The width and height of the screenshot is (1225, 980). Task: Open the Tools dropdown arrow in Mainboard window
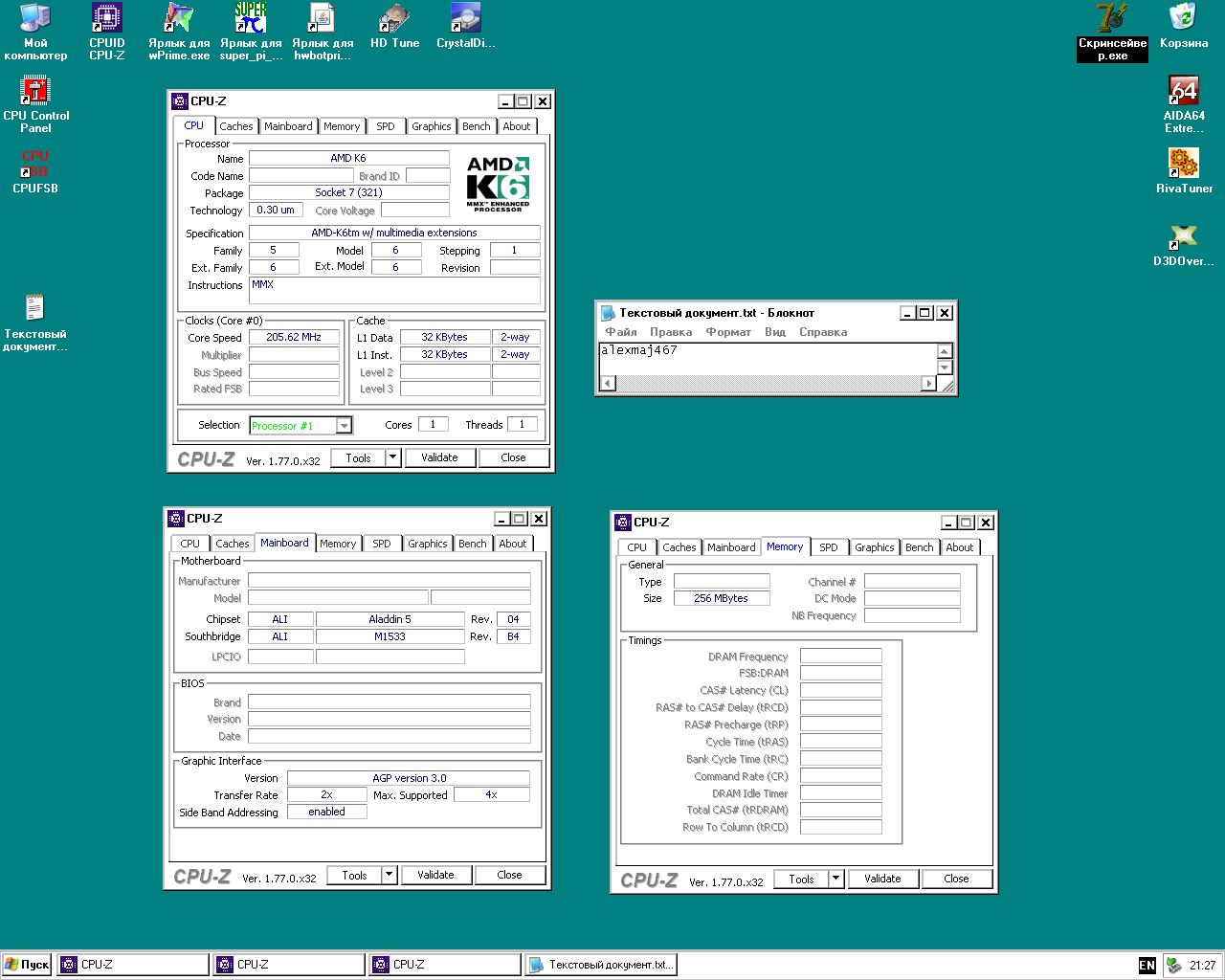coord(389,875)
